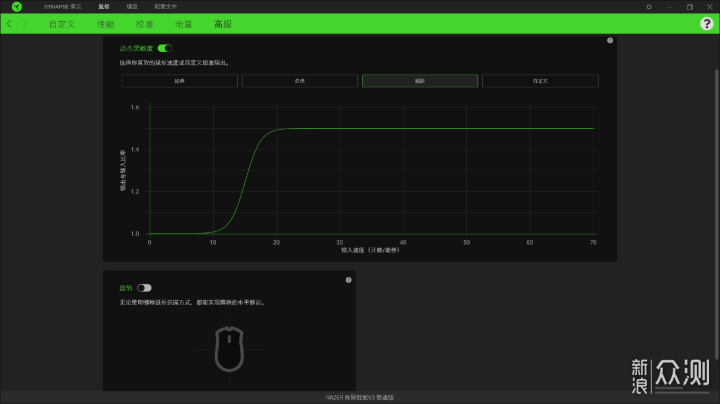Go forward with the right arrow

point(25,23)
